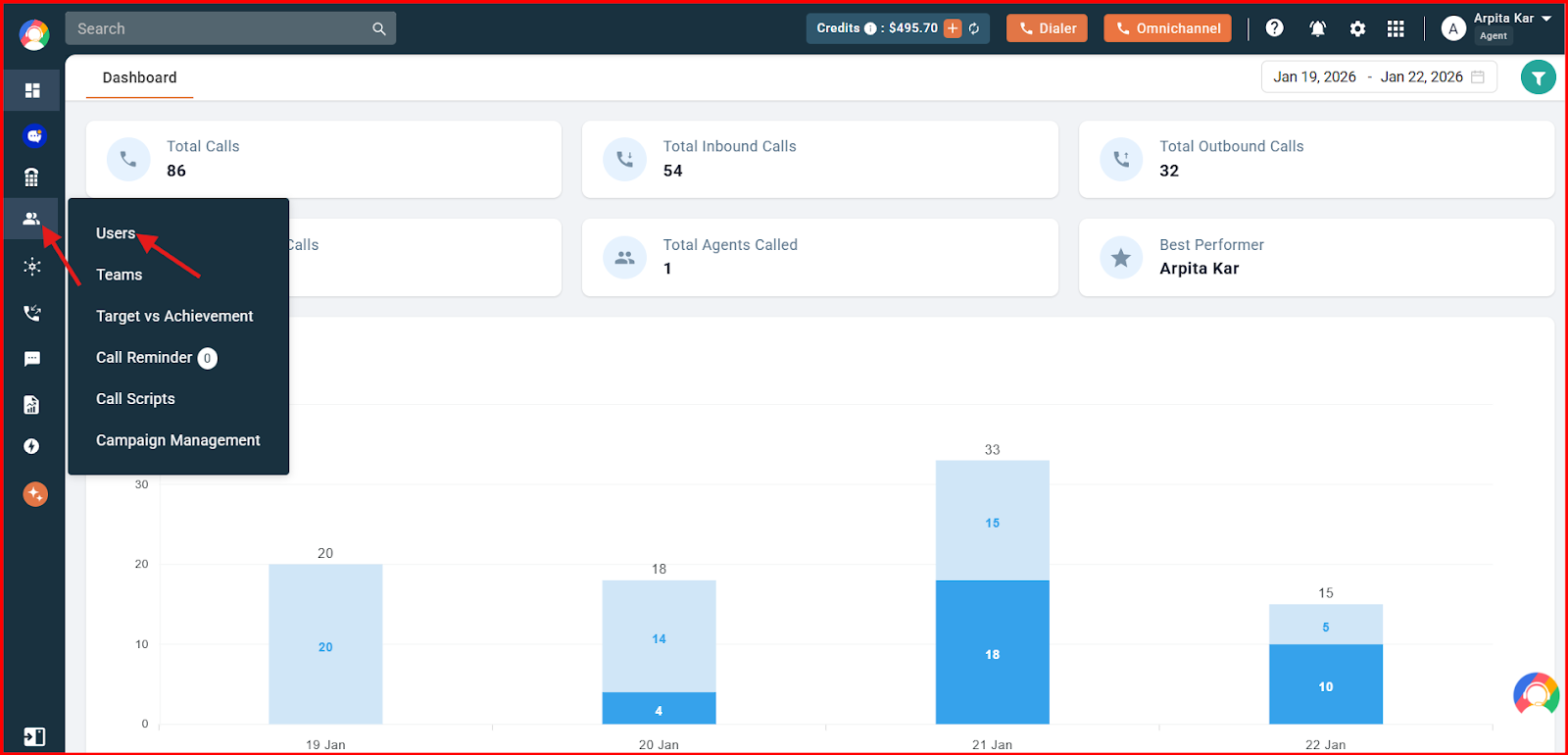Click the search magnifier icon
The image size is (1568, 755).
(379, 29)
